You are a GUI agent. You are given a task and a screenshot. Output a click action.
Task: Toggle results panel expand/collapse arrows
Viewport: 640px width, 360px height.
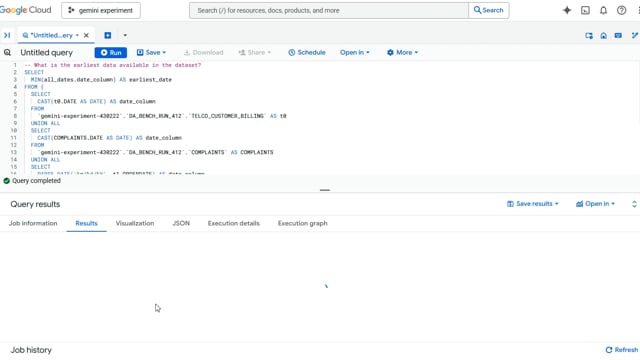[x=634, y=204]
